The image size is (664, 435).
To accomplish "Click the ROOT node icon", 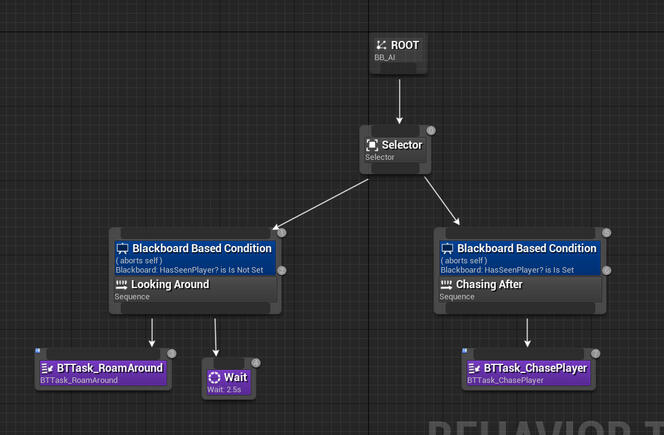I will (x=381, y=45).
